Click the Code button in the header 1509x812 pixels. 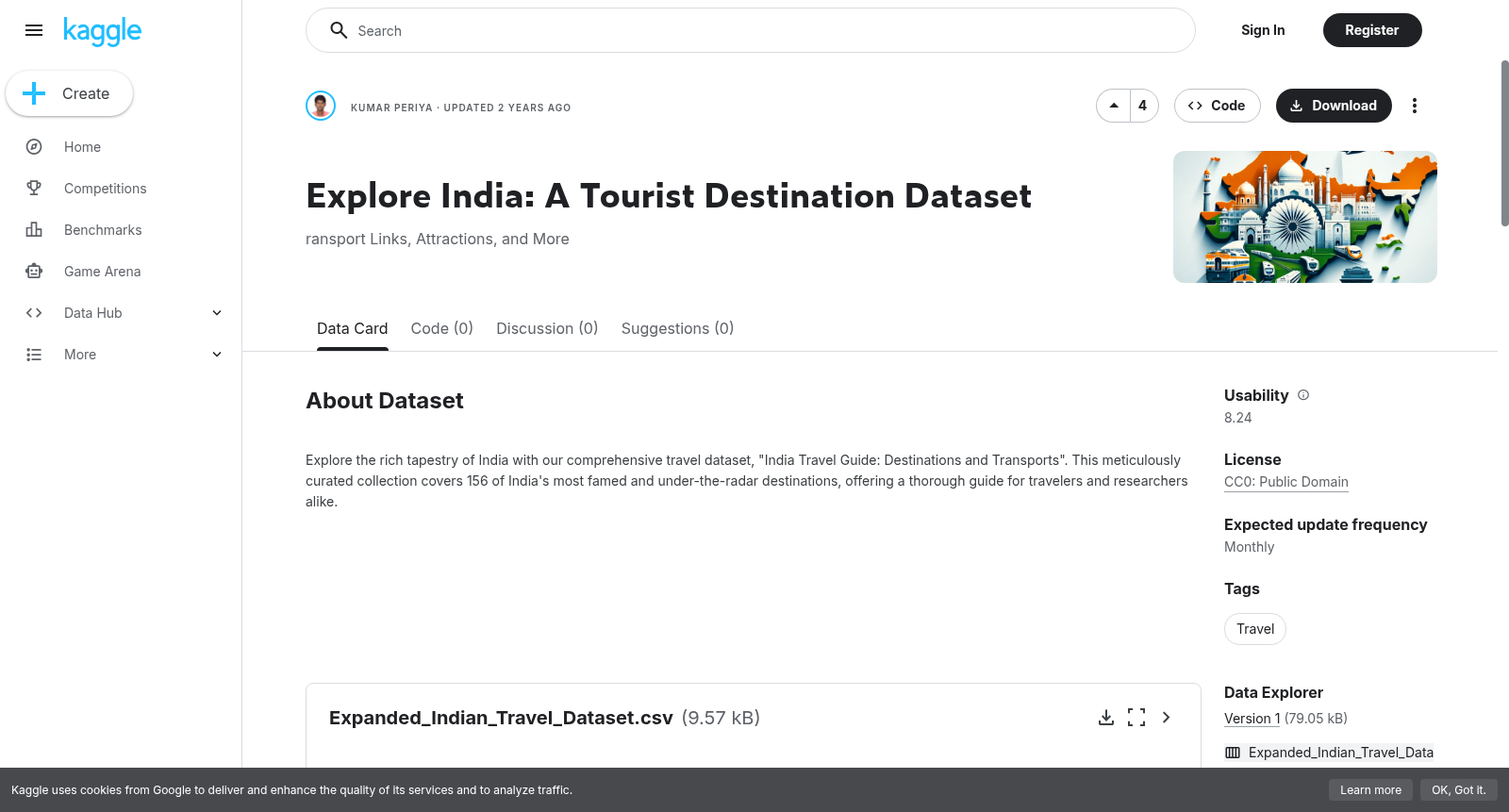click(x=1218, y=106)
